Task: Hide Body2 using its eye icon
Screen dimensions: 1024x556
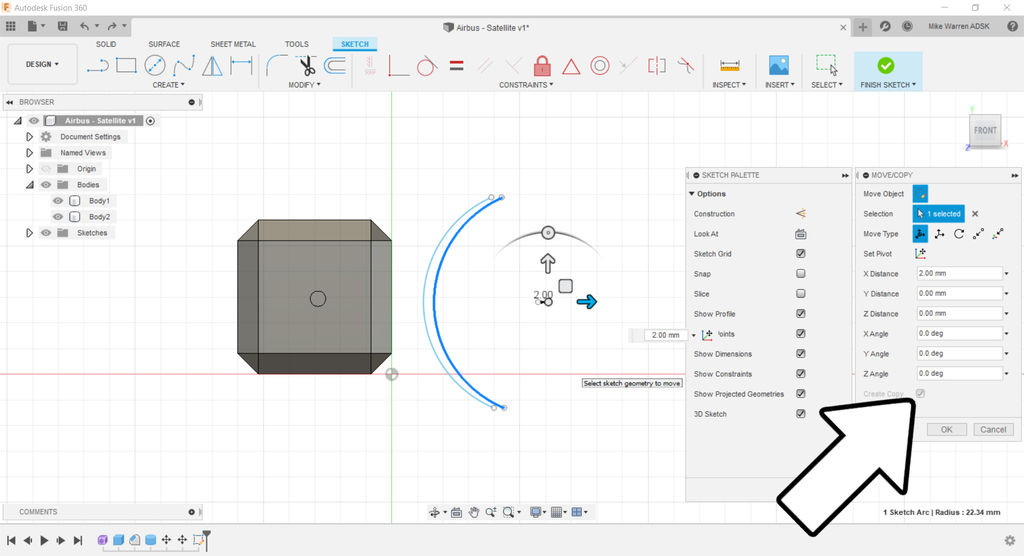Action: (x=58, y=216)
